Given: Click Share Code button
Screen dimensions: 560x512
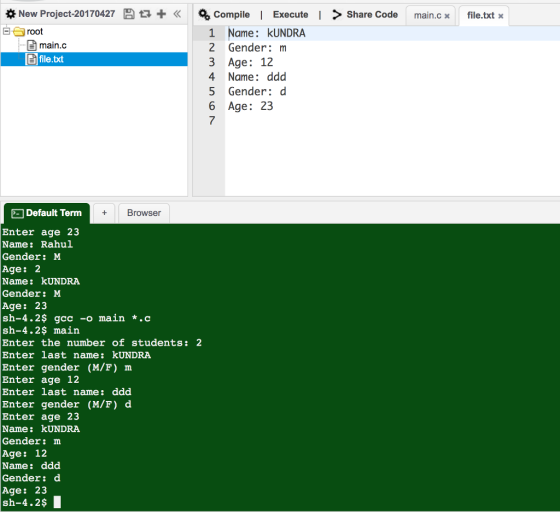Looking at the screenshot, I should [372, 15].
